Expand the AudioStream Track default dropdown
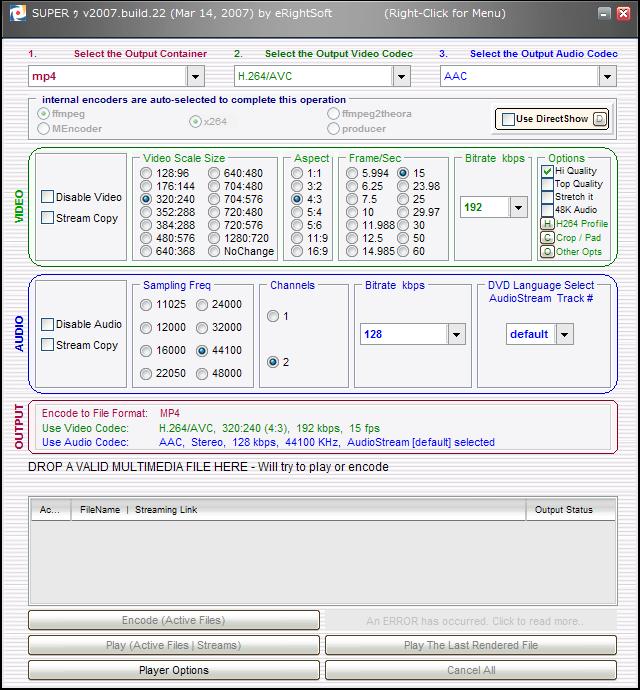This screenshot has height=690, width=640. pos(564,334)
